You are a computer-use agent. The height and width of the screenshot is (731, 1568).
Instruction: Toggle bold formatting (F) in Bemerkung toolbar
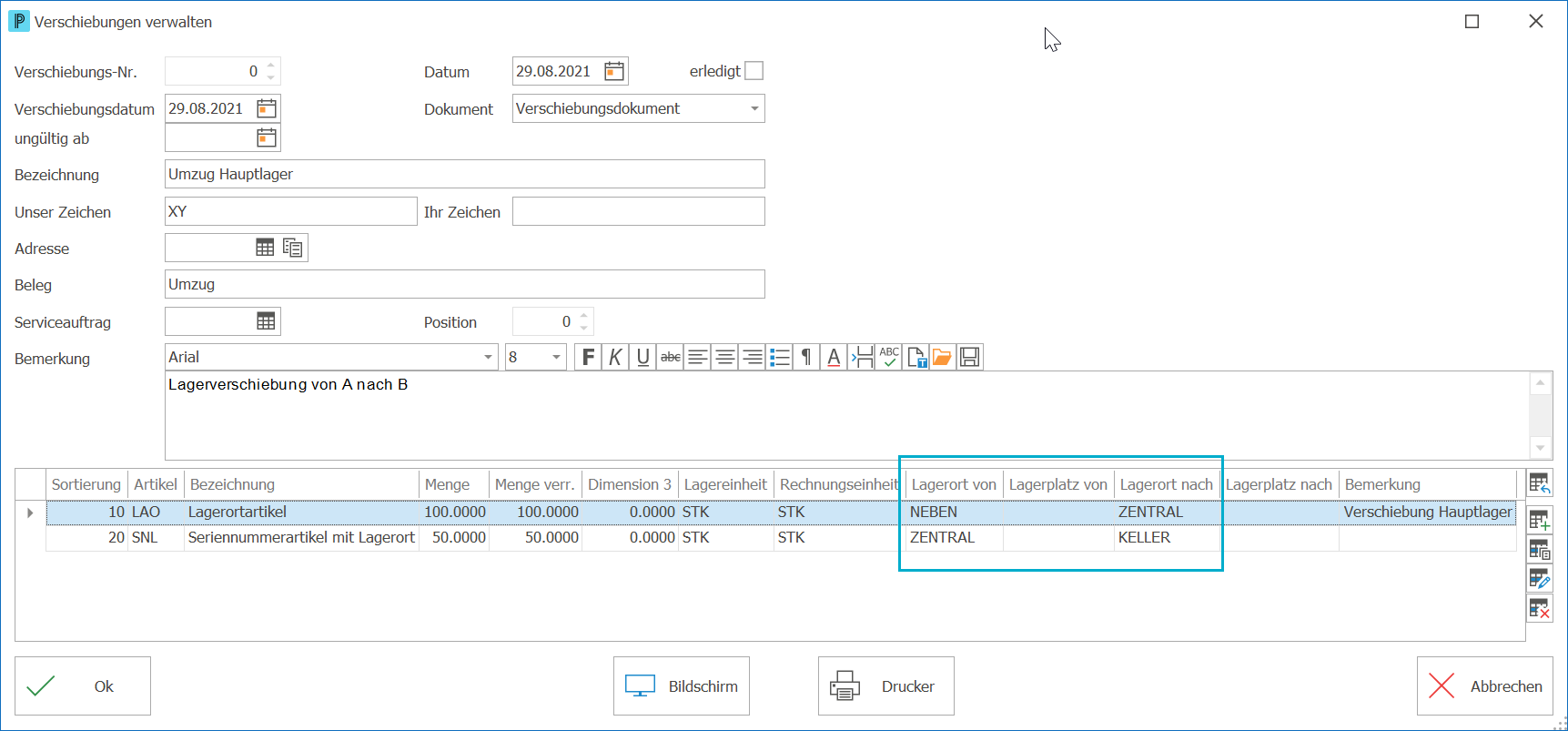click(x=588, y=357)
